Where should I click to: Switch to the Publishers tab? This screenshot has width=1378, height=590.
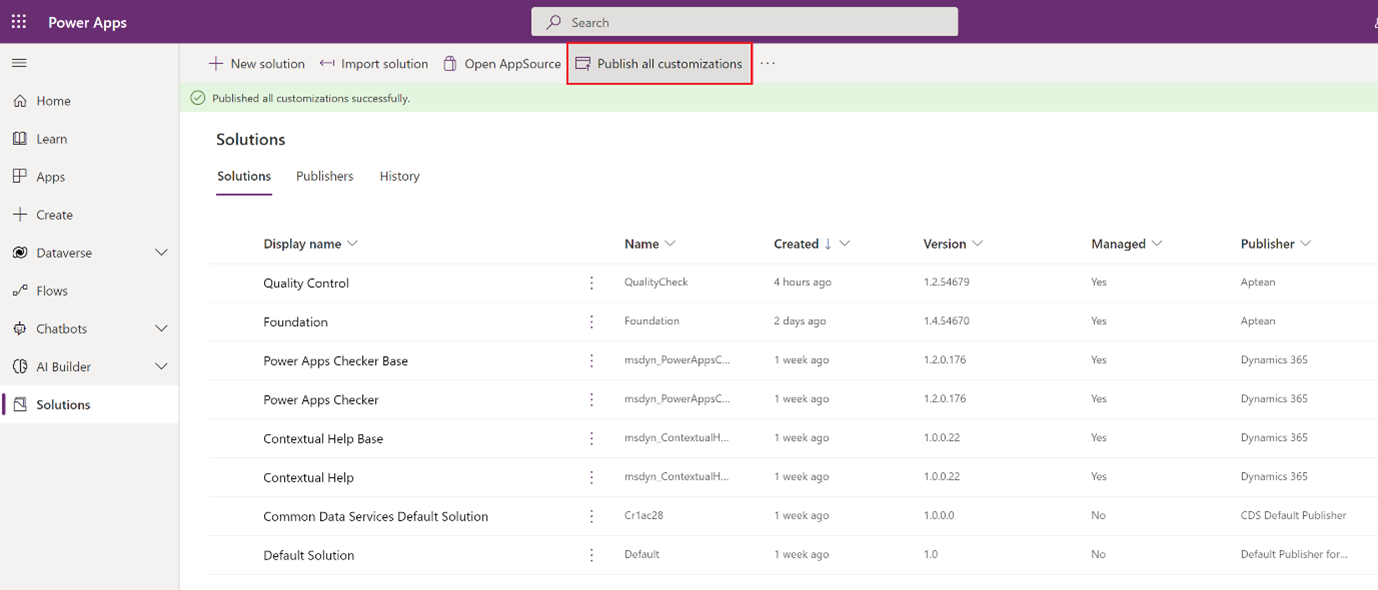click(x=324, y=176)
